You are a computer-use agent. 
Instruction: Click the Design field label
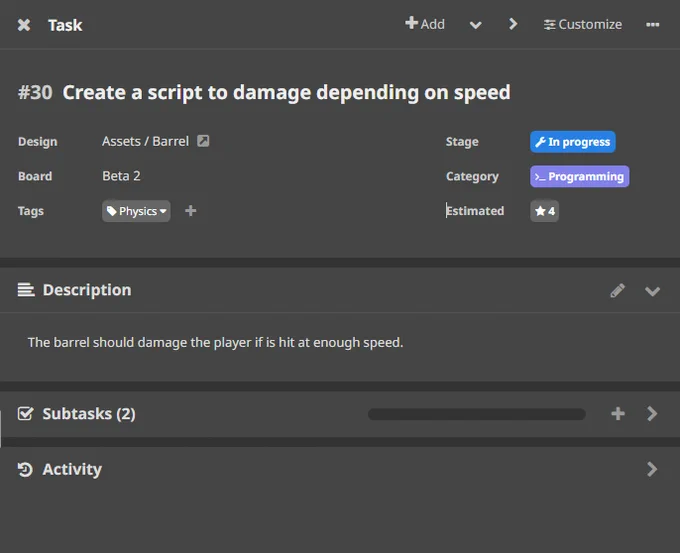click(38, 142)
